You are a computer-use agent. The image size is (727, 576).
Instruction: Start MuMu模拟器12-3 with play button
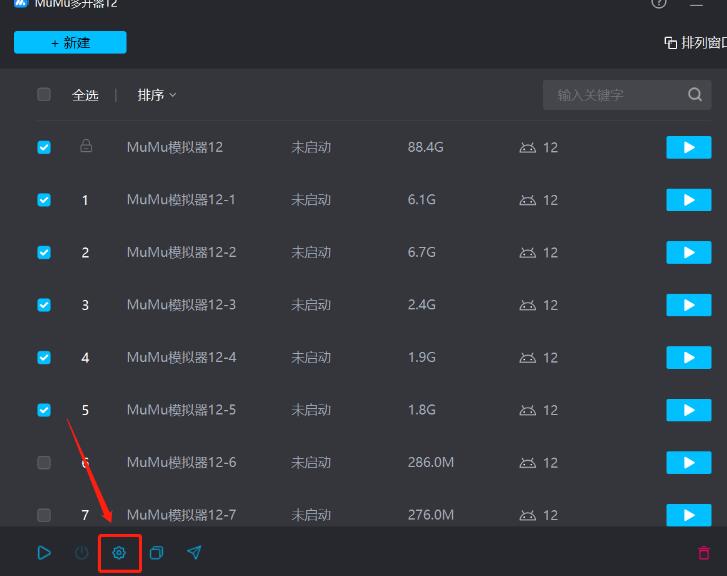pyautogui.click(x=688, y=305)
